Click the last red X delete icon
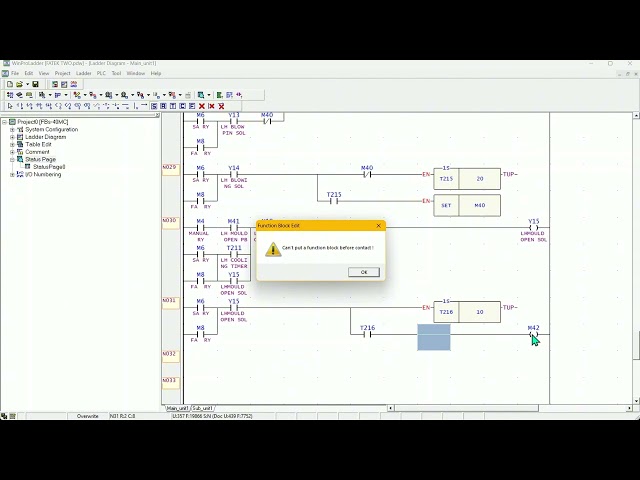The image size is (640, 480). click(x=221, y=106)
